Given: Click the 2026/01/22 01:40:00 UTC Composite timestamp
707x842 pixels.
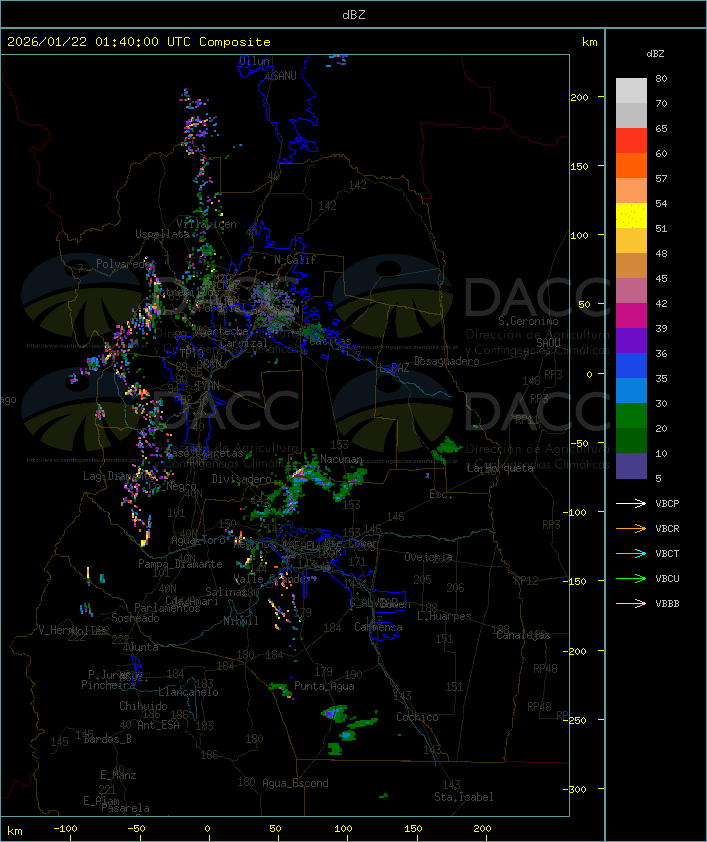Looking at the screenshot, I should 139,42.
